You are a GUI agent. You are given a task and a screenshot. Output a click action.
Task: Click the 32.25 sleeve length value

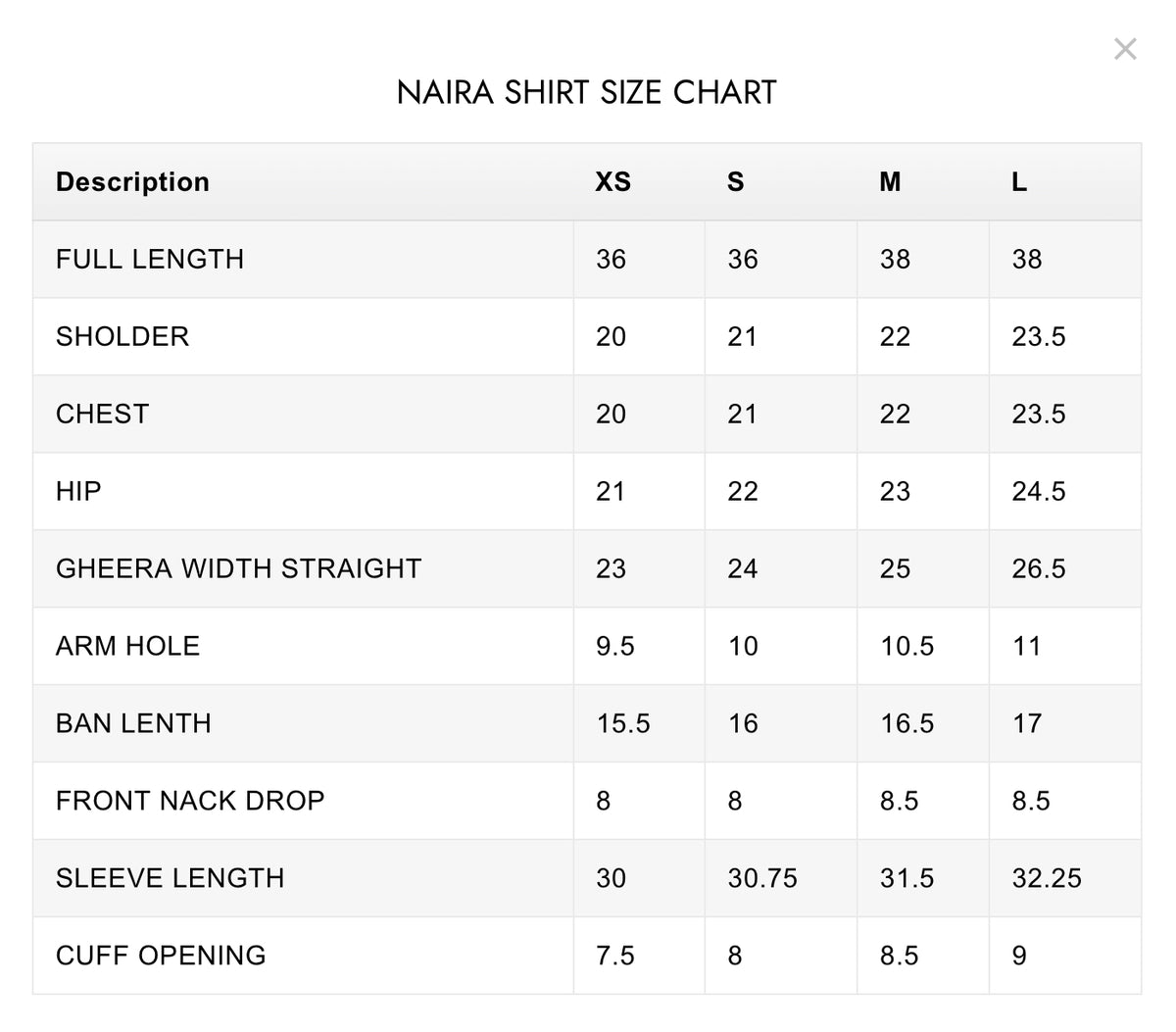click(1047, 878)
